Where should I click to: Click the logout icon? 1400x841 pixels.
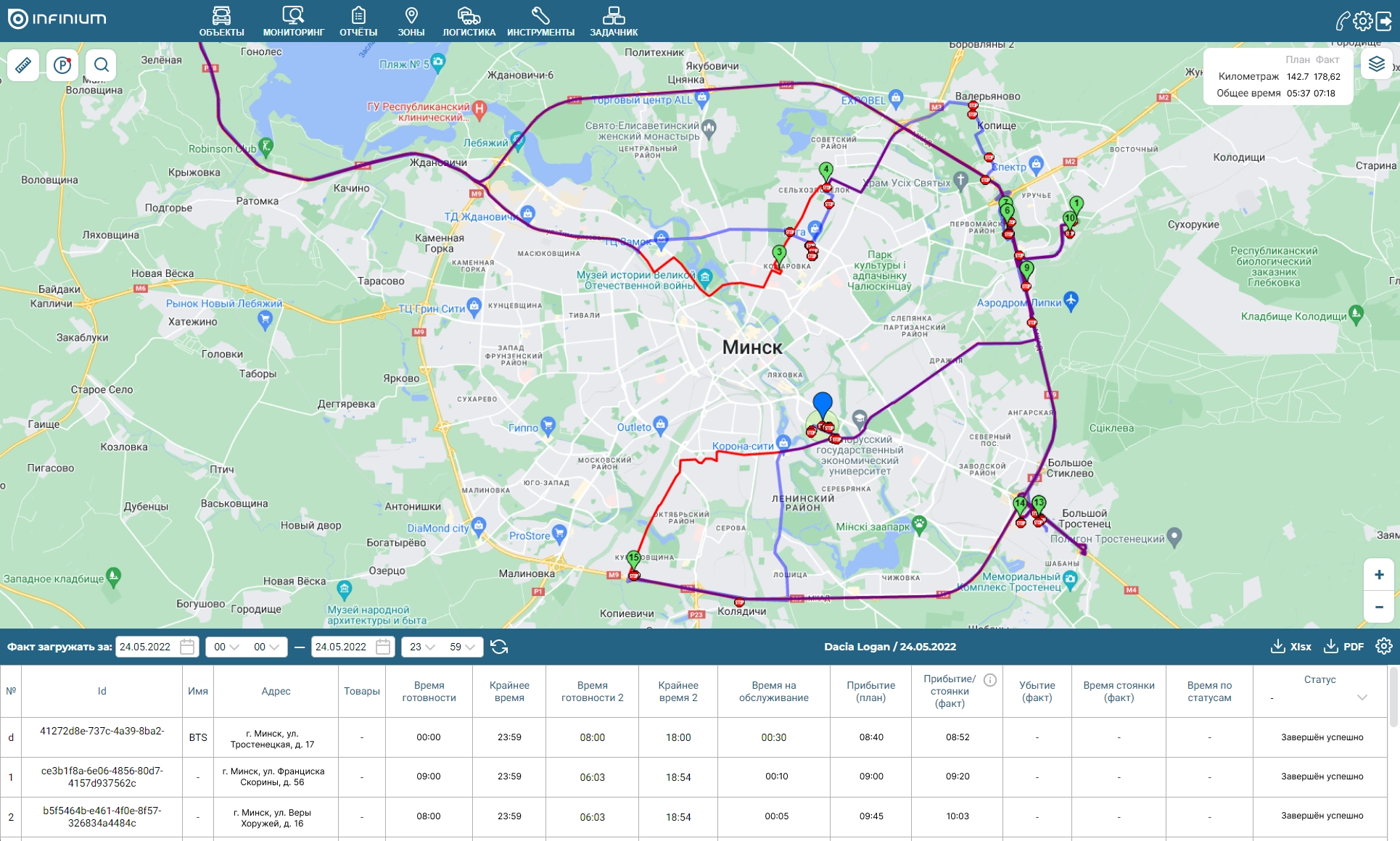1384,21
